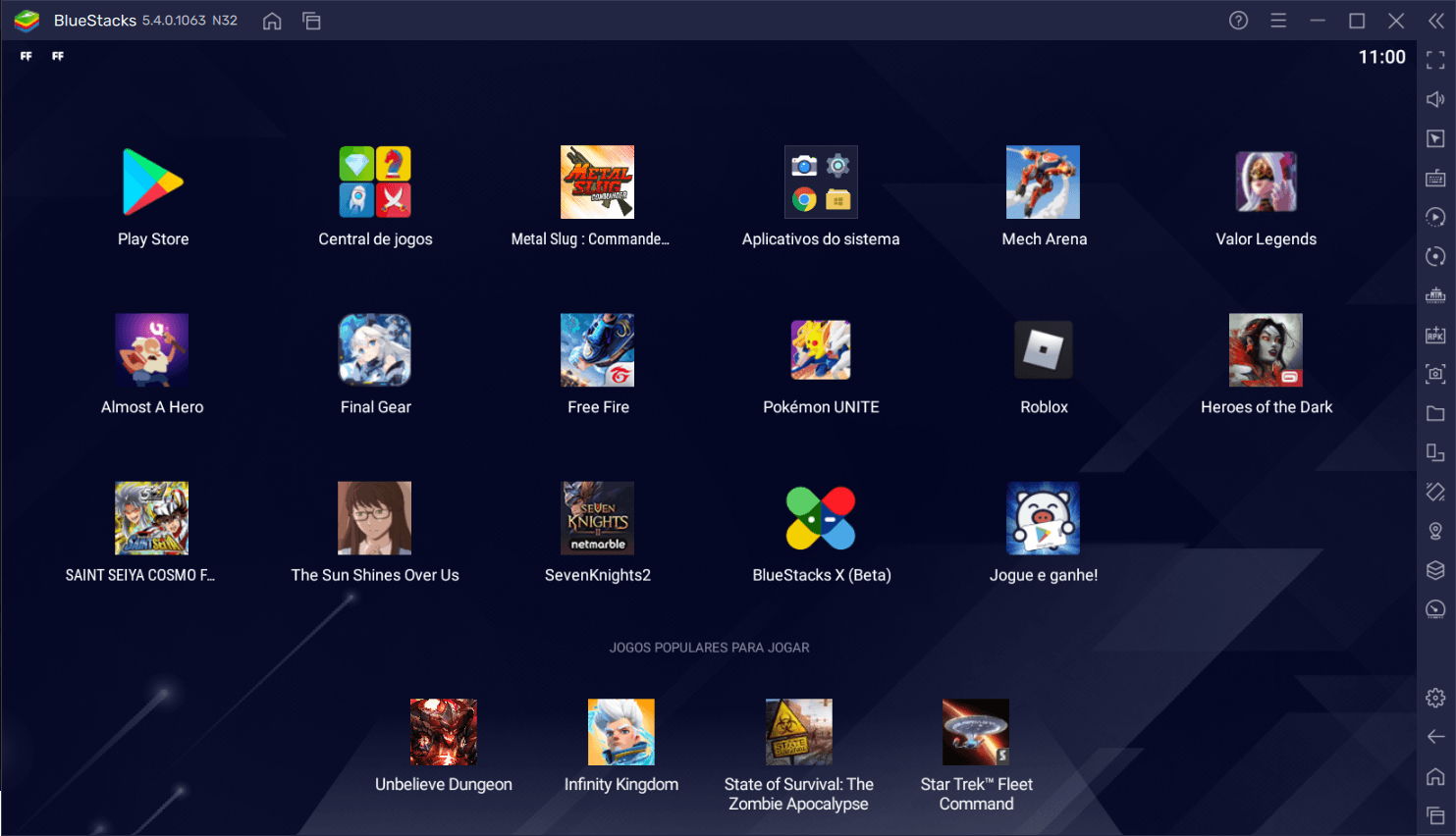This screenshot has height=836, width=1456.
Task: Click the second FF status bar icon
Action: click(58, 57)
